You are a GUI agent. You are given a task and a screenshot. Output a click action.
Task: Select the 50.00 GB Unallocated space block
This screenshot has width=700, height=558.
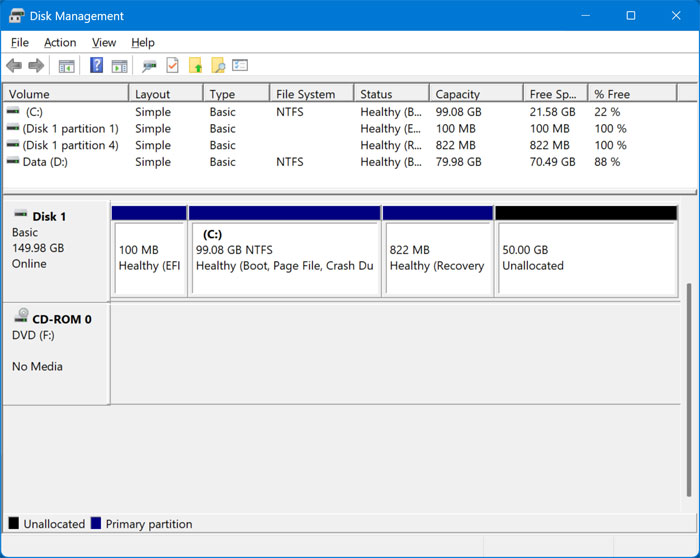click(586, 251)
